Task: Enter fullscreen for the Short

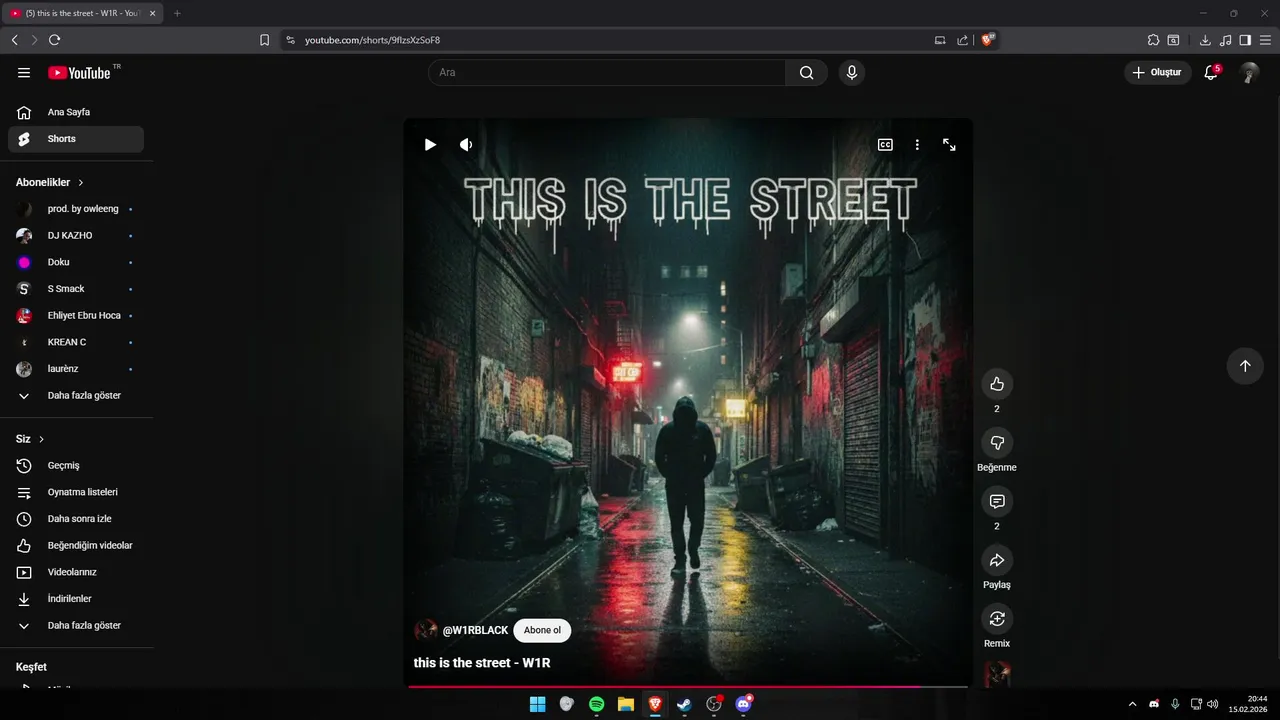Action: point(949,144)
